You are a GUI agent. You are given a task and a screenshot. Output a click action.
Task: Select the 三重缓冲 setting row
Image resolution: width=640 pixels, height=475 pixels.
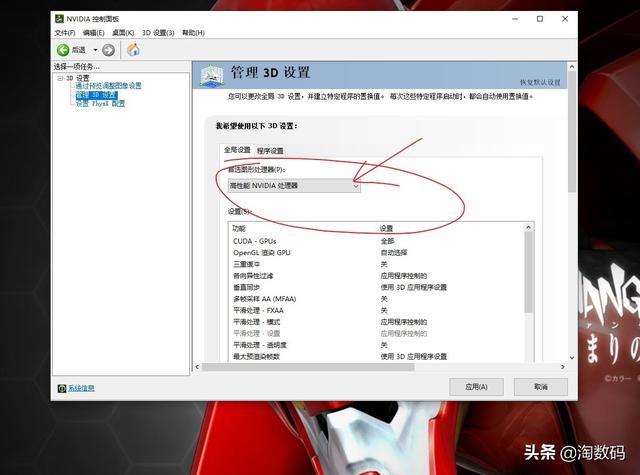click(378, 264)
